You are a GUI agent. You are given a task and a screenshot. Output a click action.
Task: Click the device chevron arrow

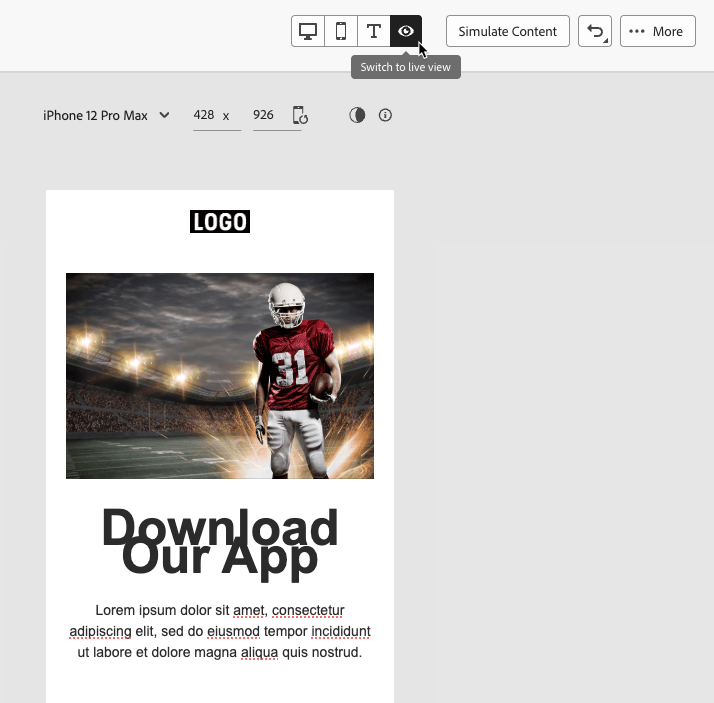click(164, 115)
